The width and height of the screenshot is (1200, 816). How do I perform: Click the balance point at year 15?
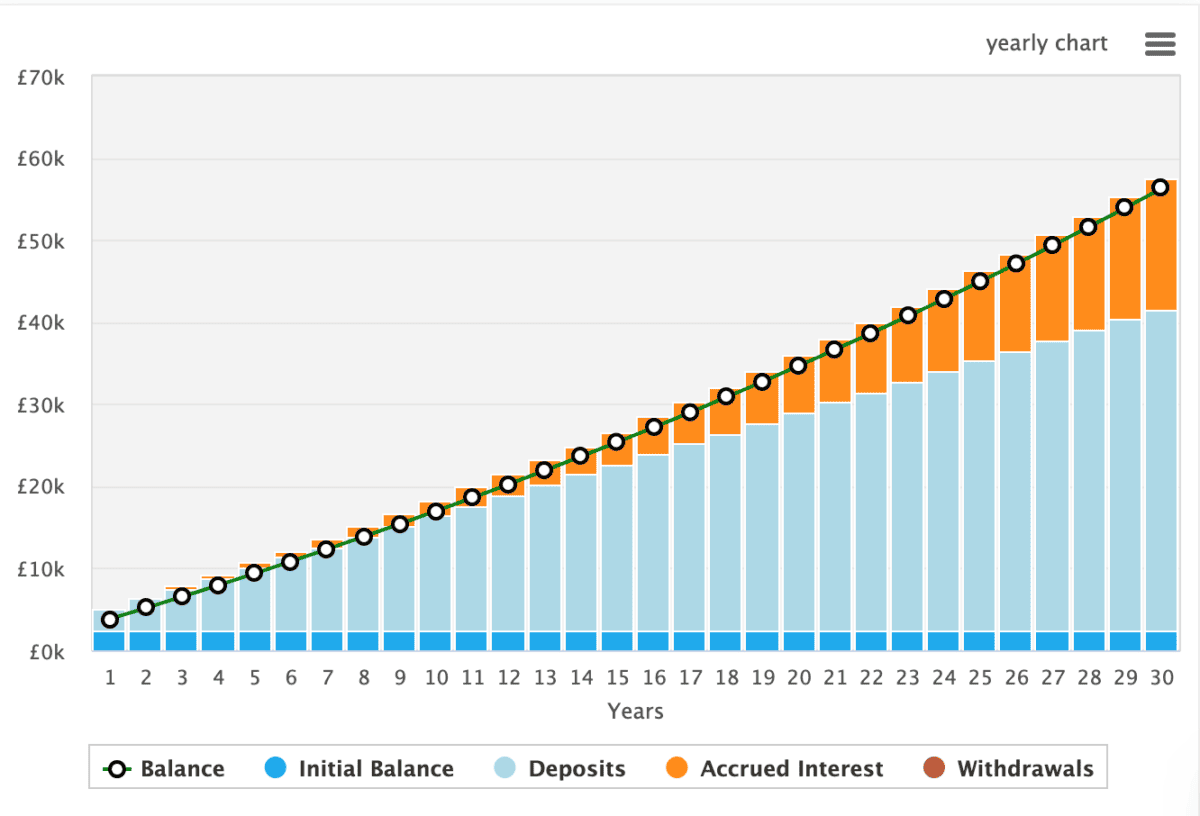coord(616,441)
